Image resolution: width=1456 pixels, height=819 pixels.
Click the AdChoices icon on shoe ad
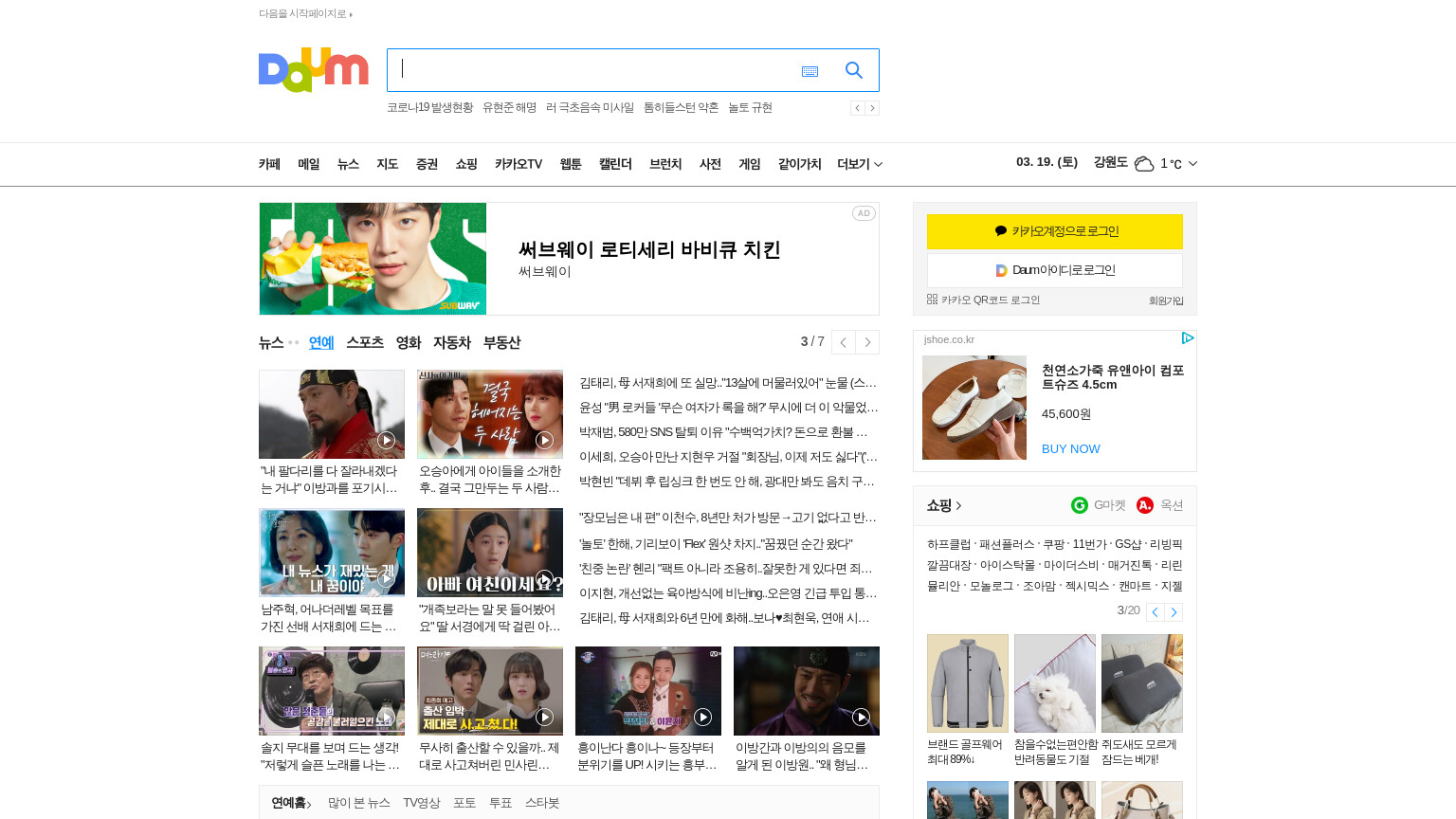1187,338
